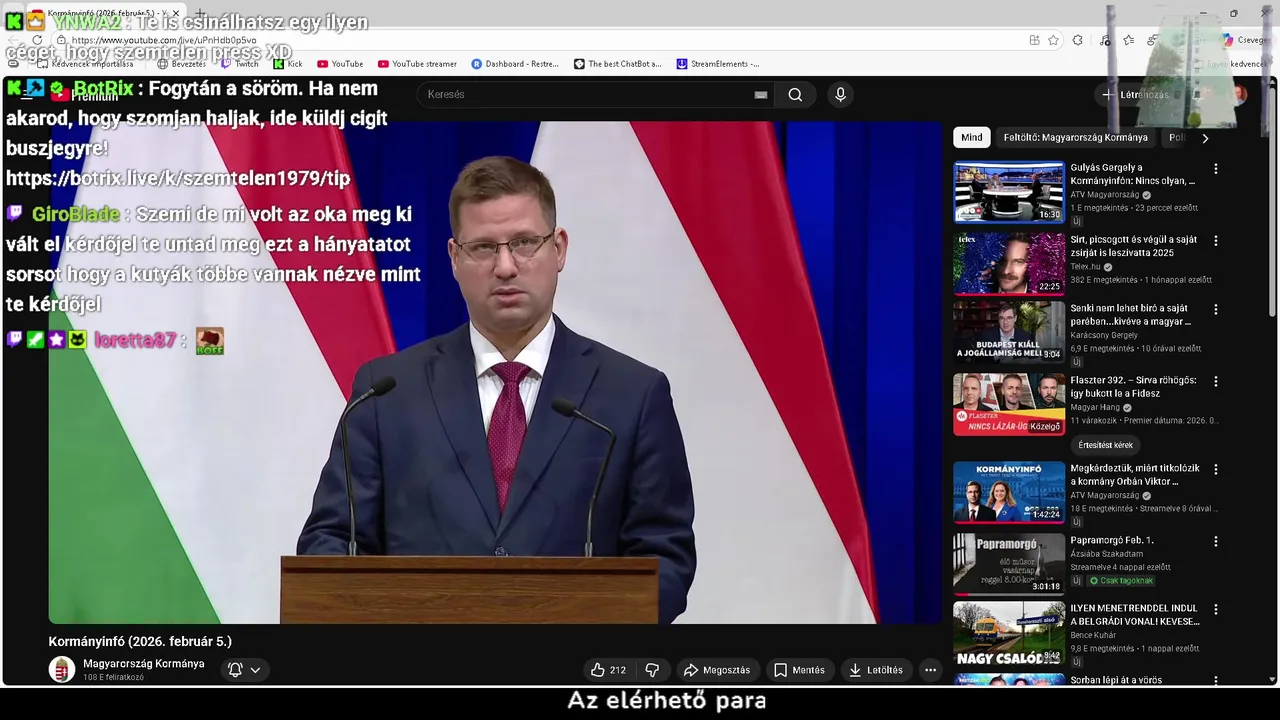Open Gulyás Gergely a Kormányinfón thumbnail
Viewport: 1280px width, 720px height.
click(x=1008, y=192)
